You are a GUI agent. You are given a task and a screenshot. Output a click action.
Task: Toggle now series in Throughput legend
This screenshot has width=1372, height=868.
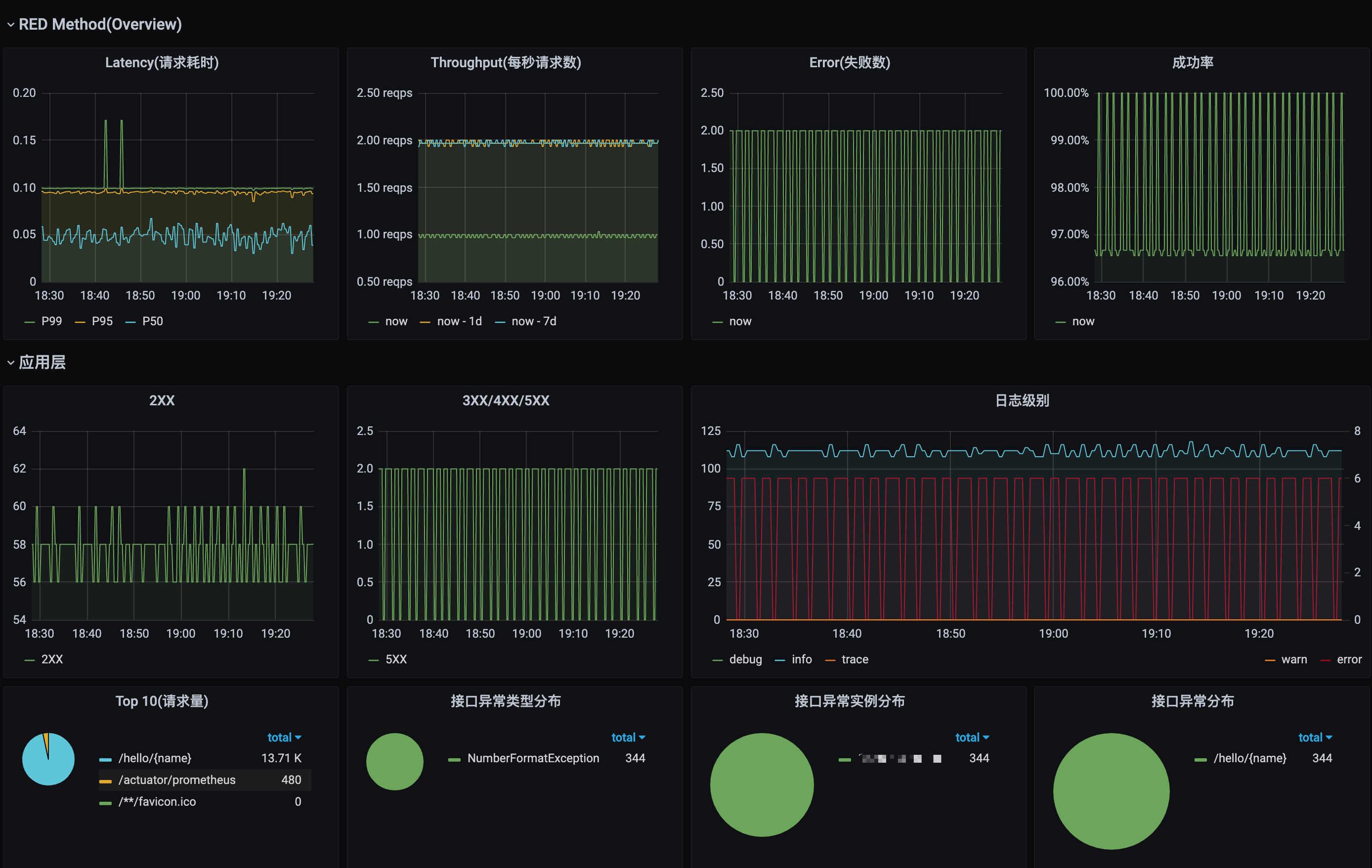[x=396, y=321]
